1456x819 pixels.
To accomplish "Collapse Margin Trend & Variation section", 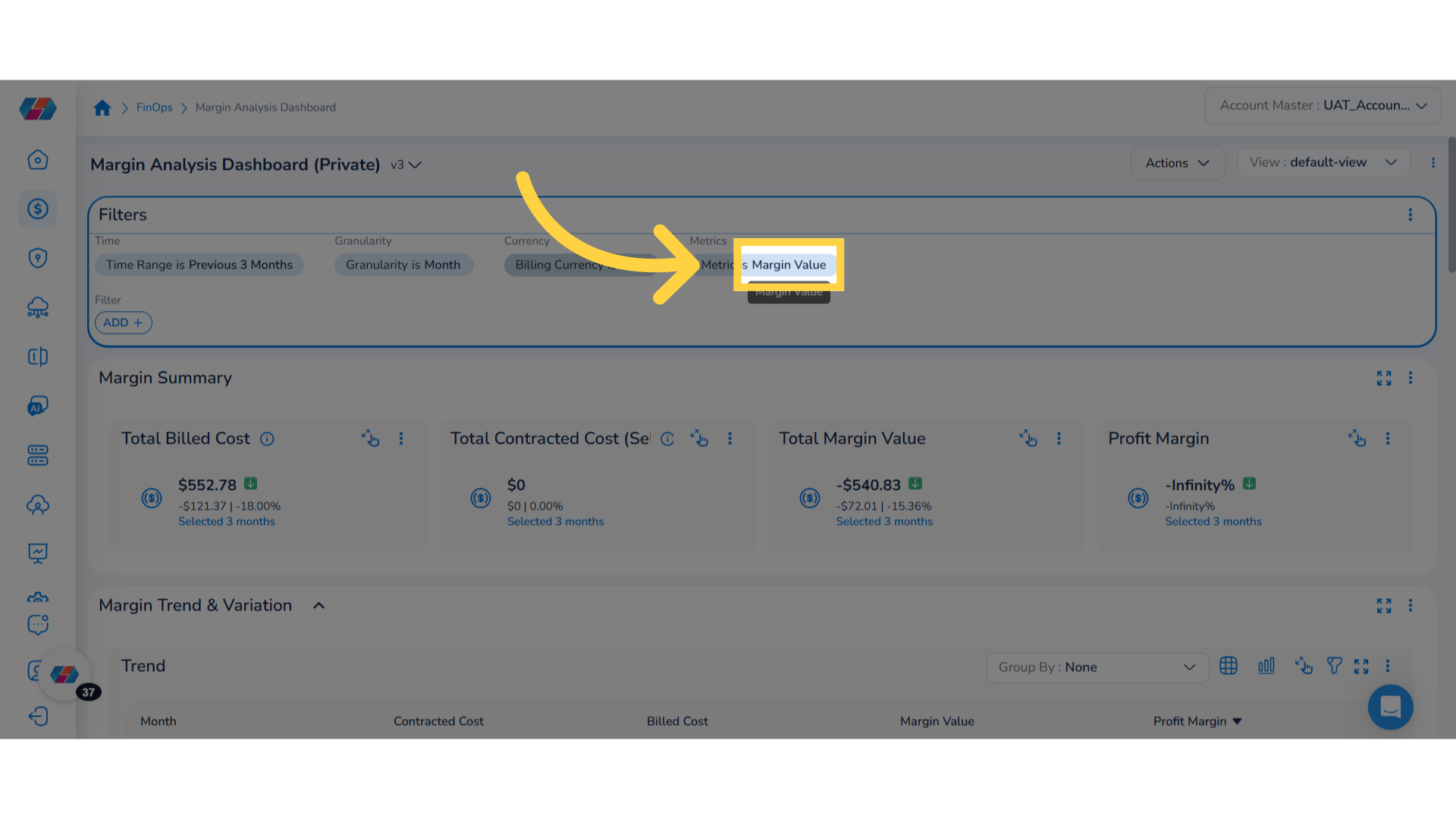I will click(319, 606).
